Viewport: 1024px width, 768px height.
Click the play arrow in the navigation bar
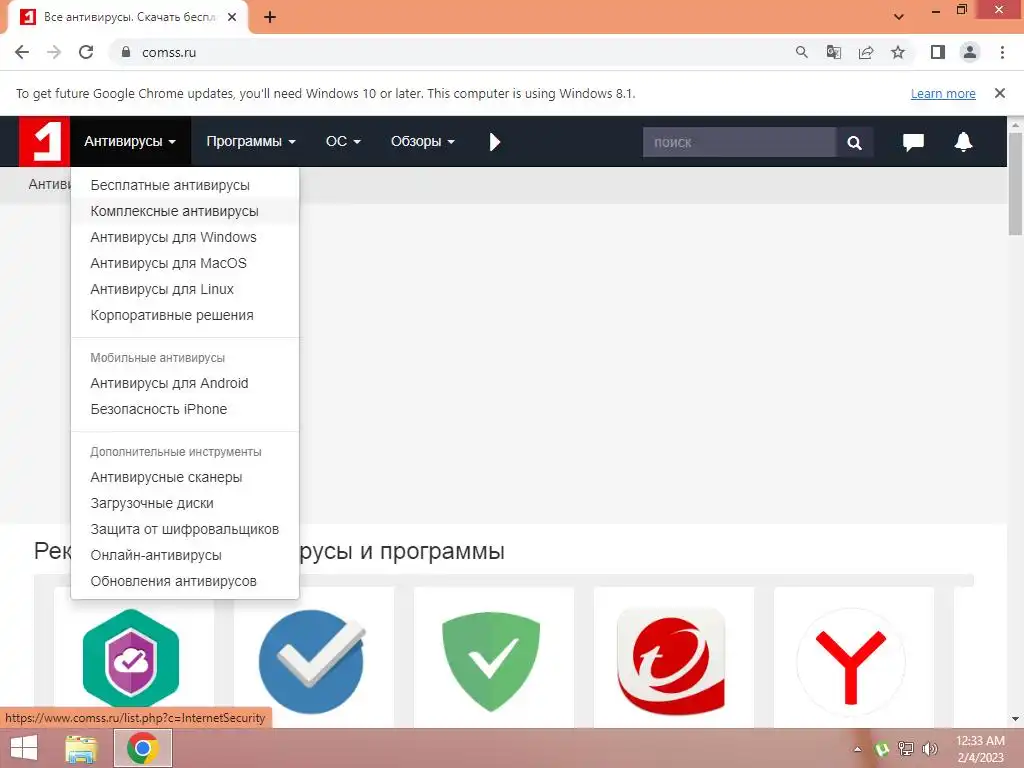pos(494,142)
